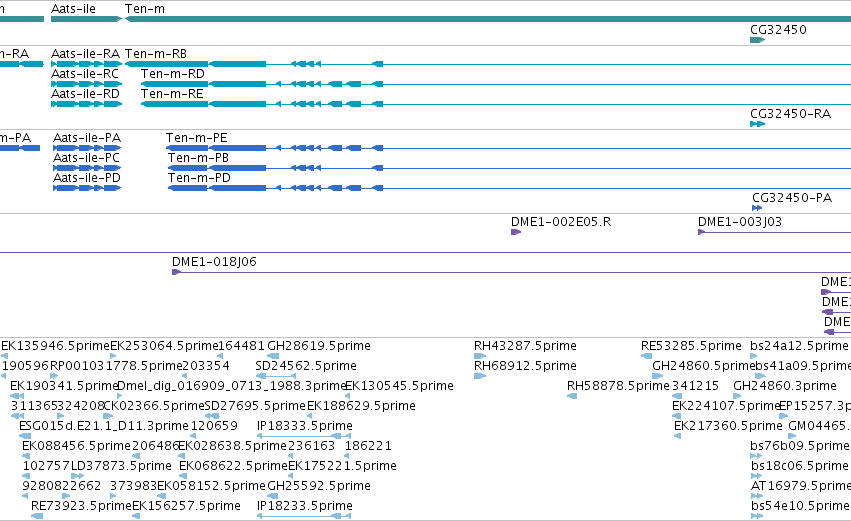Select transcript label Aats-ile-RC
The height and width of the screenshot is (521, 851).
[85, 74]
